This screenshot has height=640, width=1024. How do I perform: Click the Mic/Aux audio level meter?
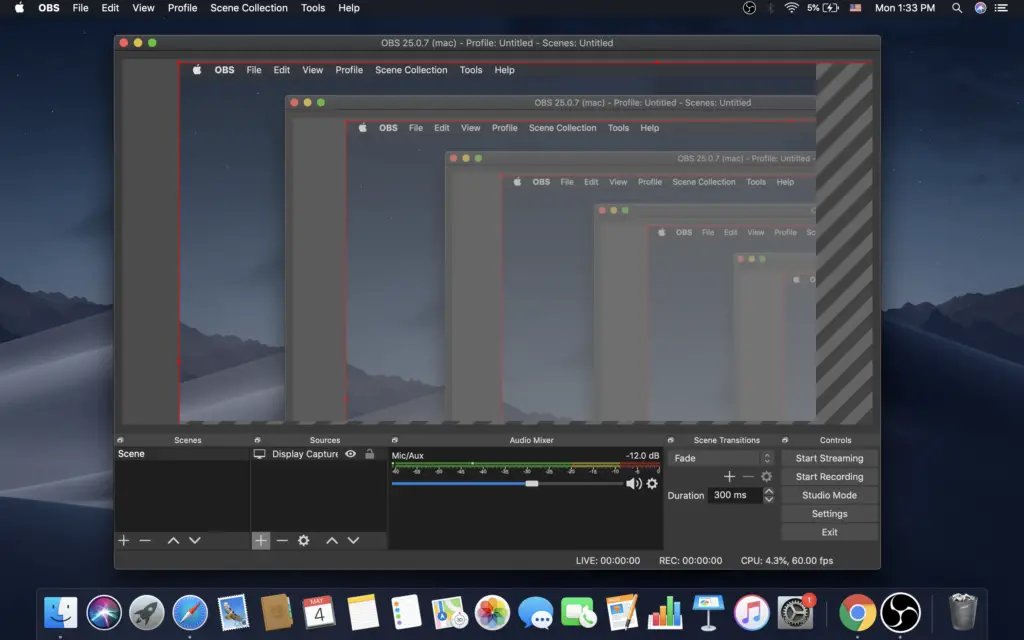(526, 467)
